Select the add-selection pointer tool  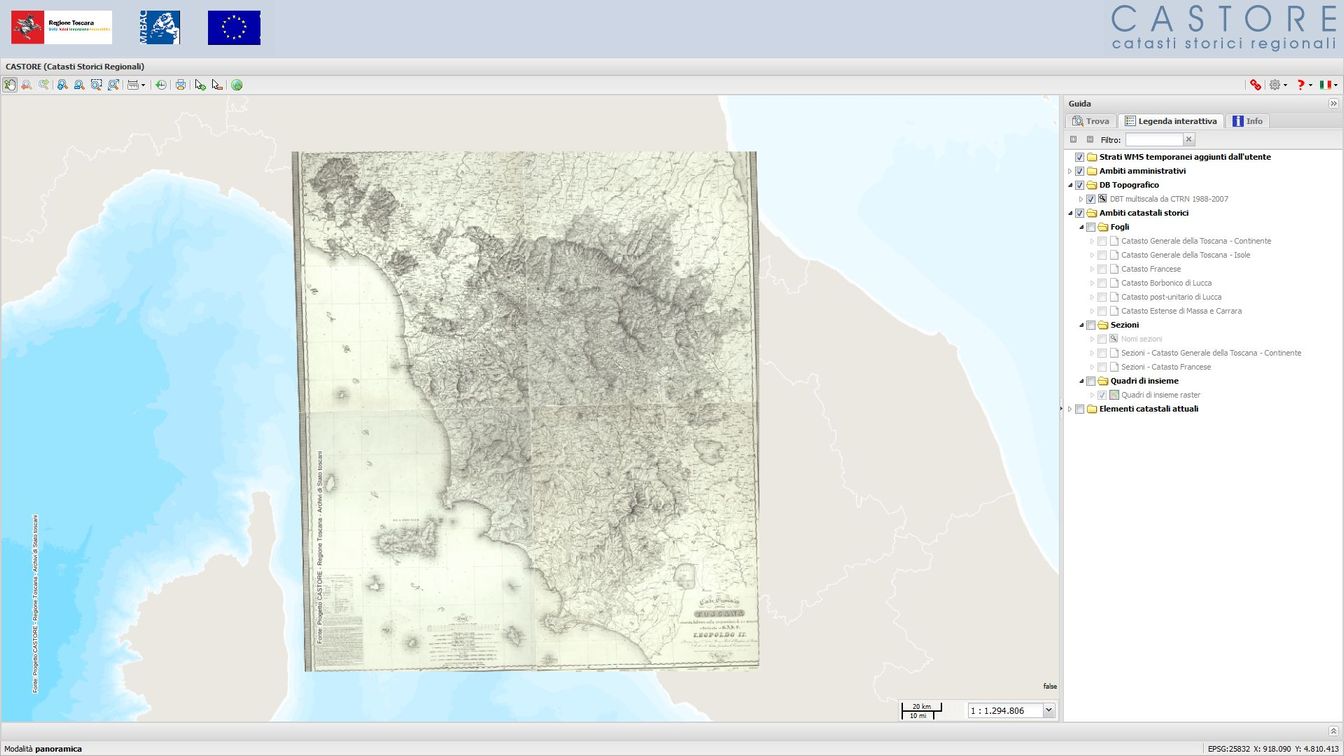pyautogui.click(x=200, y=85)
